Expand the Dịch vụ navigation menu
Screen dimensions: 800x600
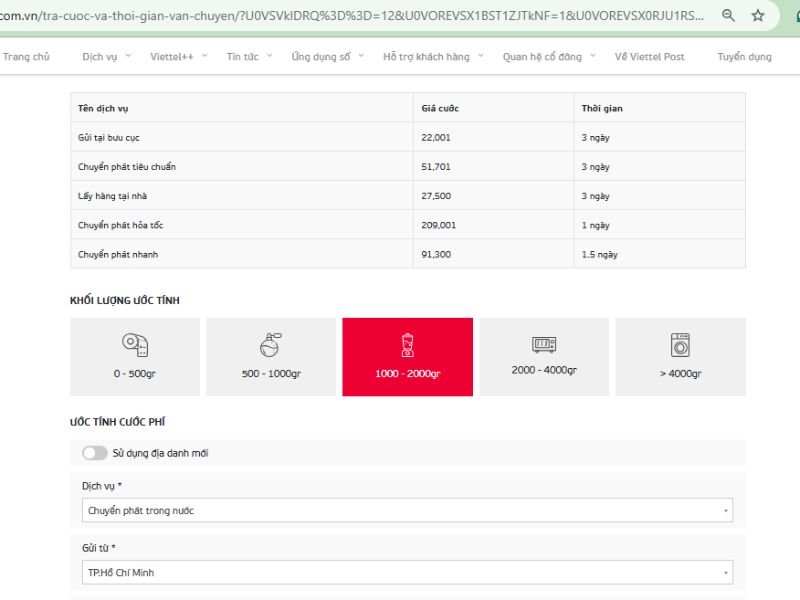[107, 57]
